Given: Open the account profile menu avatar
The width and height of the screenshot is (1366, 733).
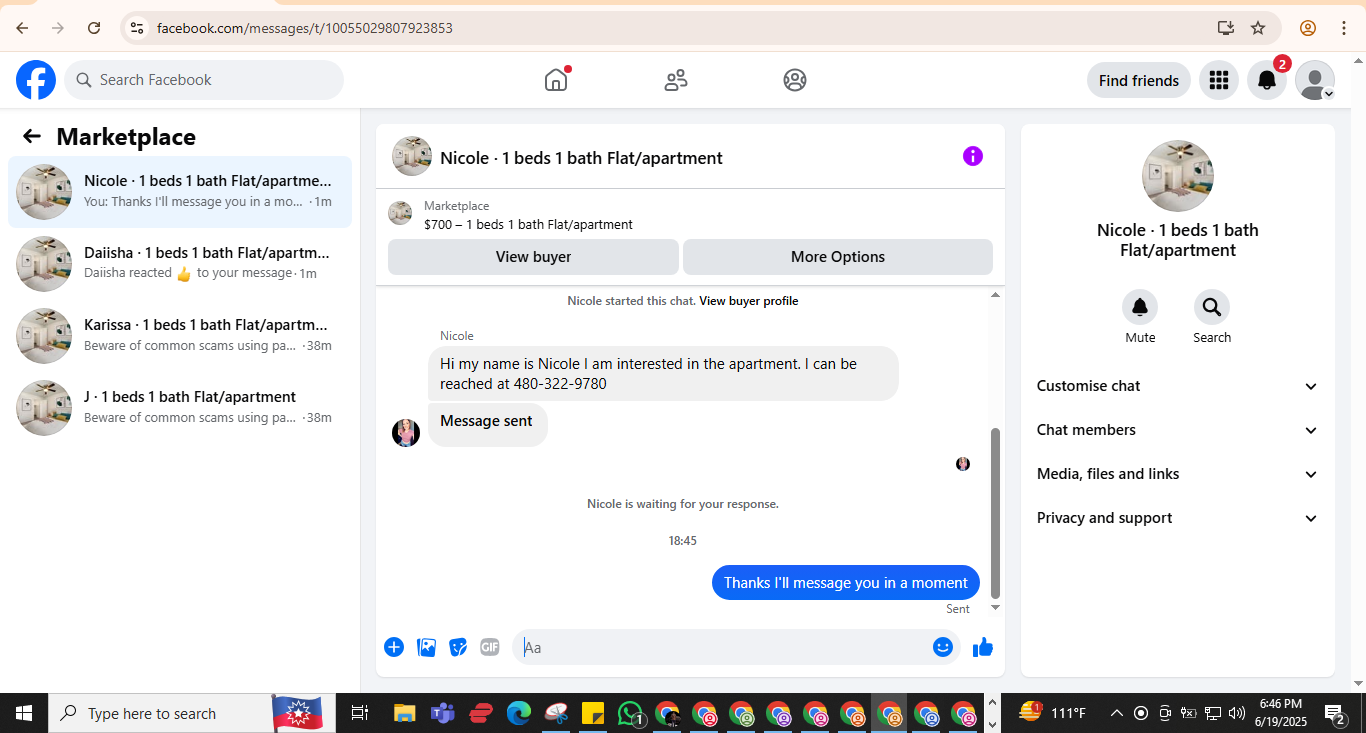Looking at the screenshot, I should click(x=1315, y=80).
